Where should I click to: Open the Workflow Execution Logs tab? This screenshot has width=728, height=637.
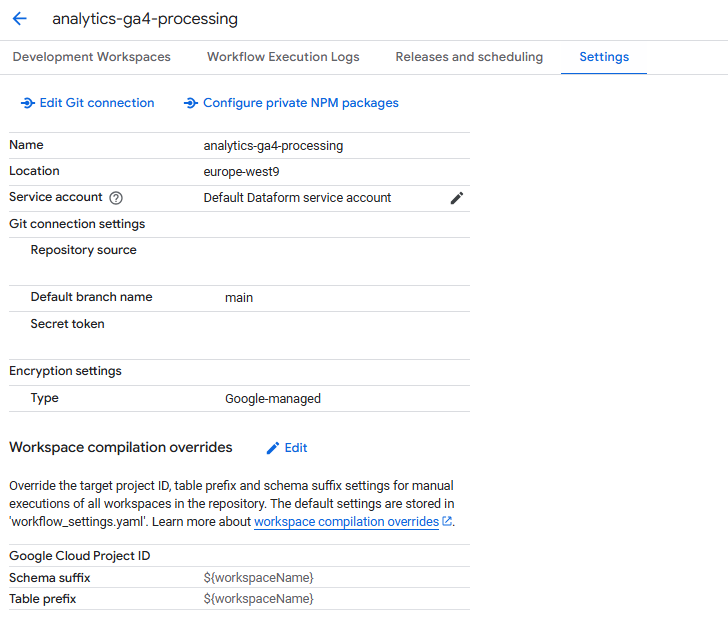pos(283,57)
